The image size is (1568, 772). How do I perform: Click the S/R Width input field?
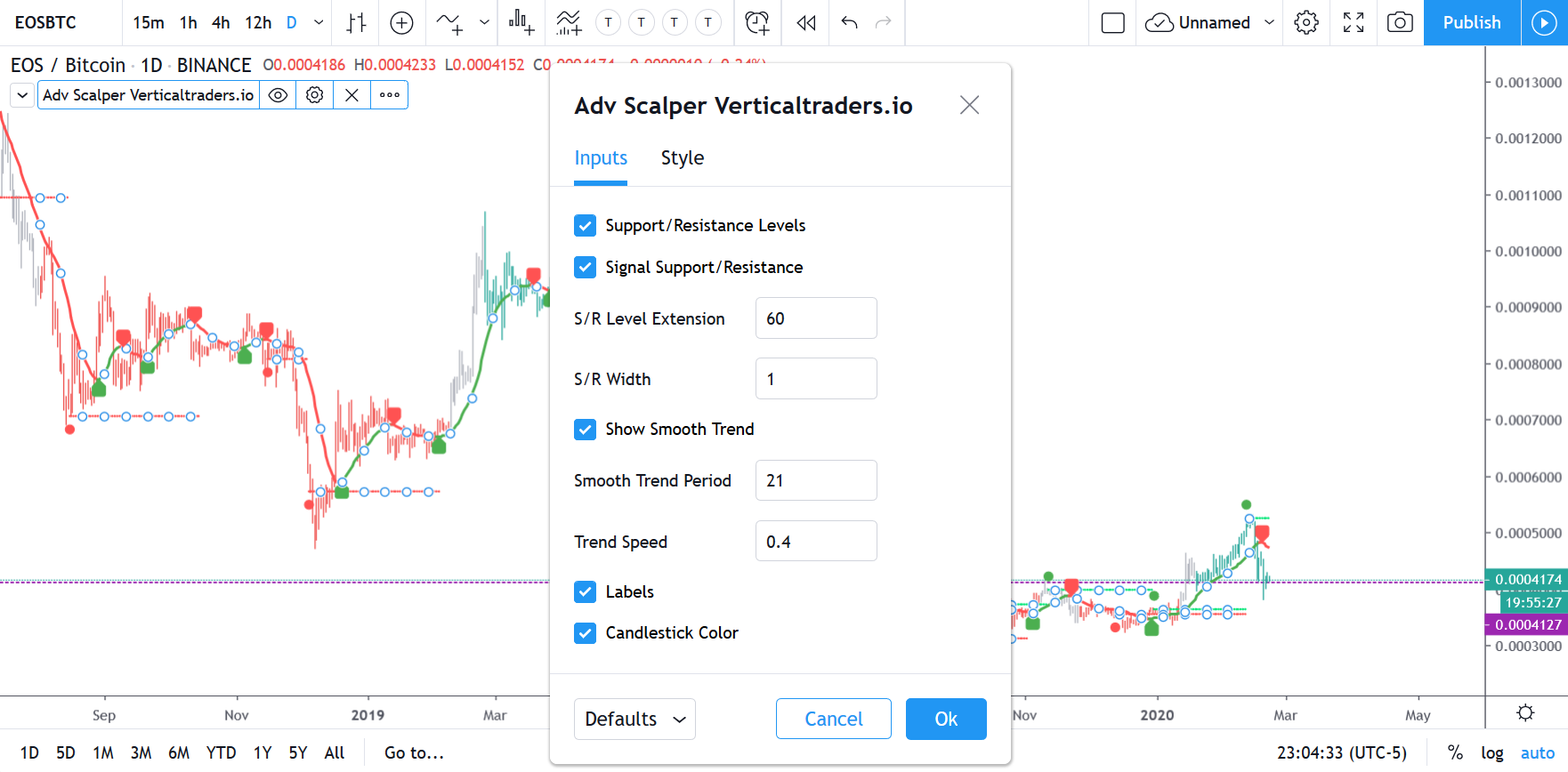pyautogui.click(x=816, y=379)
